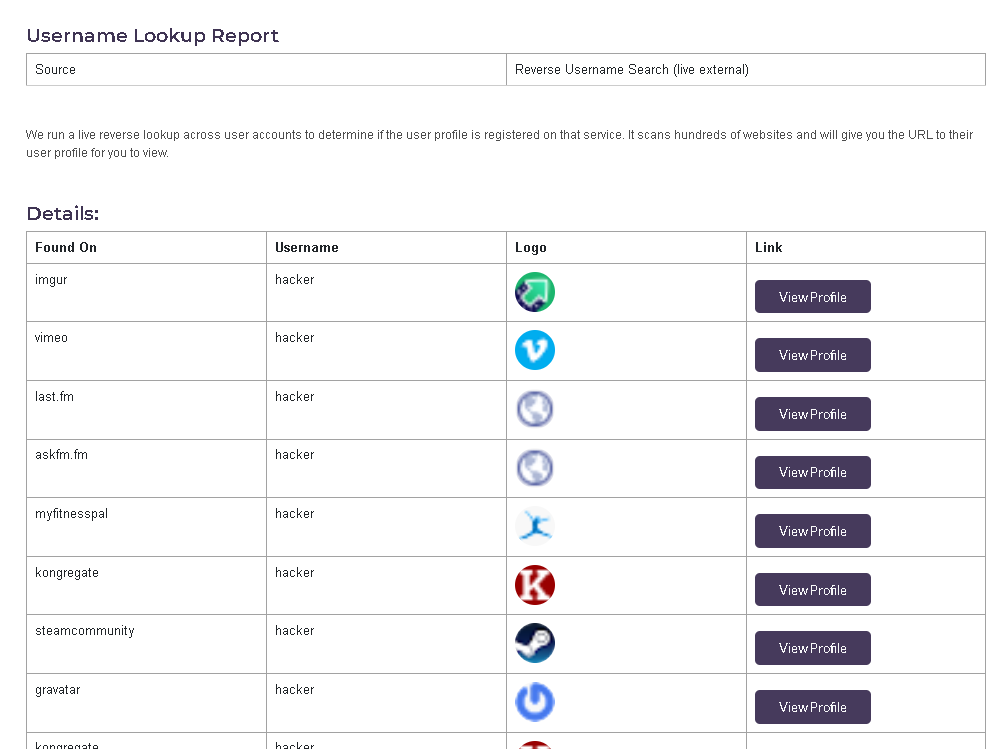Viewport: 995px width, 749px height.
Task: Click the imgur logo icon
Action: tap(535, 292)
